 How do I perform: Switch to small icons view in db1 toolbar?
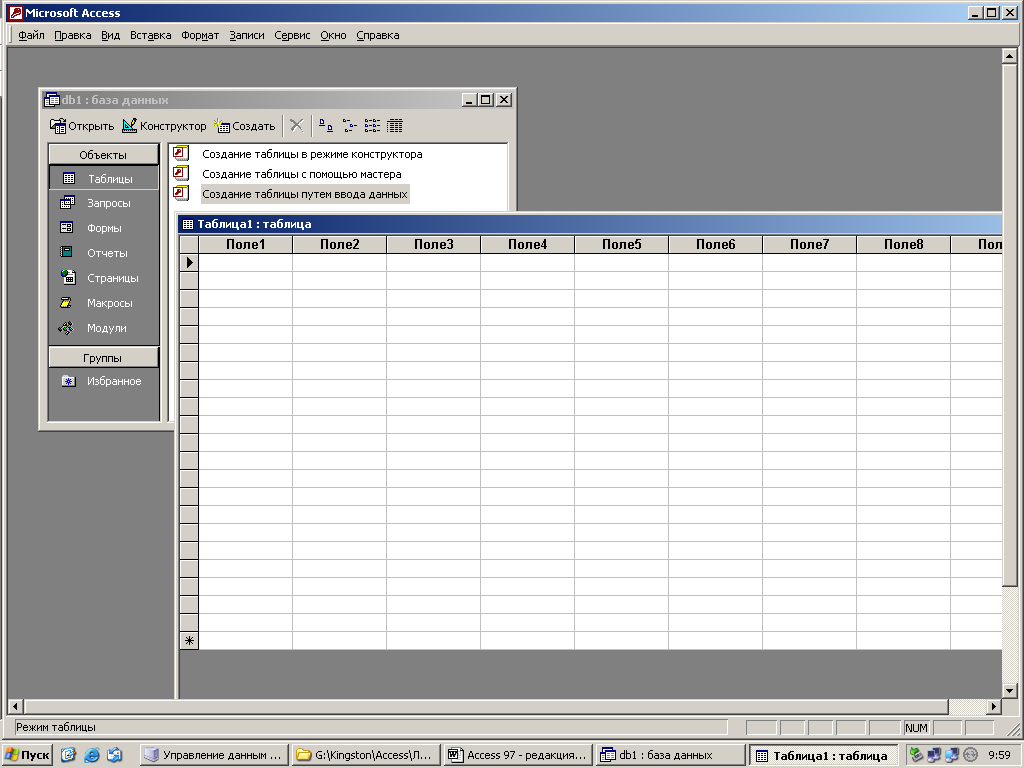point(349,125)
